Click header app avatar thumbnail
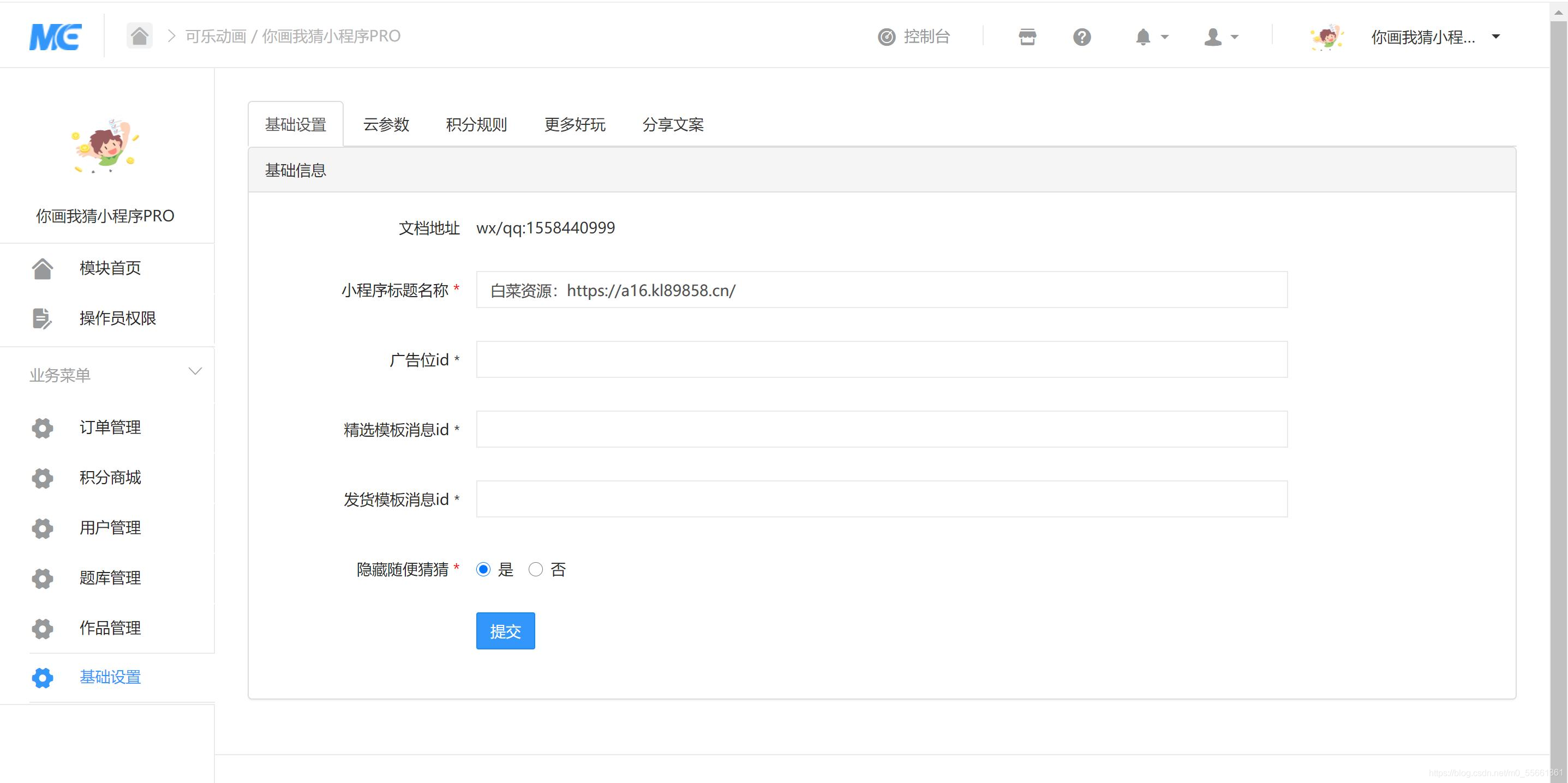The width and height of the screenshot is (1568, 783). tap(1327, 37)
